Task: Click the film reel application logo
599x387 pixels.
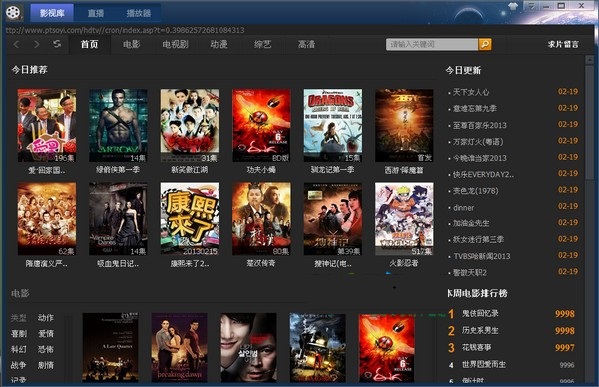Action: click(13, 12)
